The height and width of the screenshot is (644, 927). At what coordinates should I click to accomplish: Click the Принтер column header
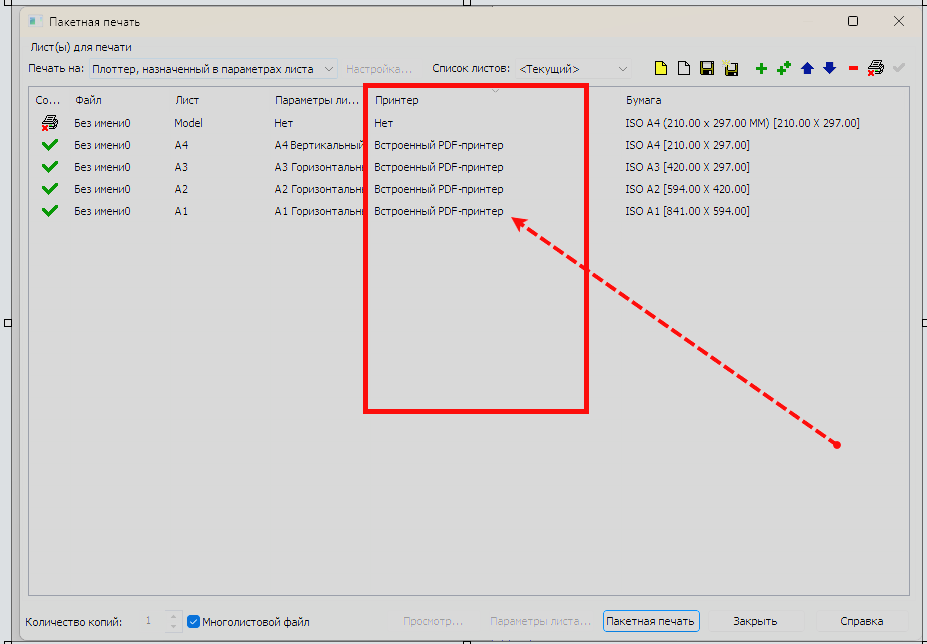click(x=397, y=100)
